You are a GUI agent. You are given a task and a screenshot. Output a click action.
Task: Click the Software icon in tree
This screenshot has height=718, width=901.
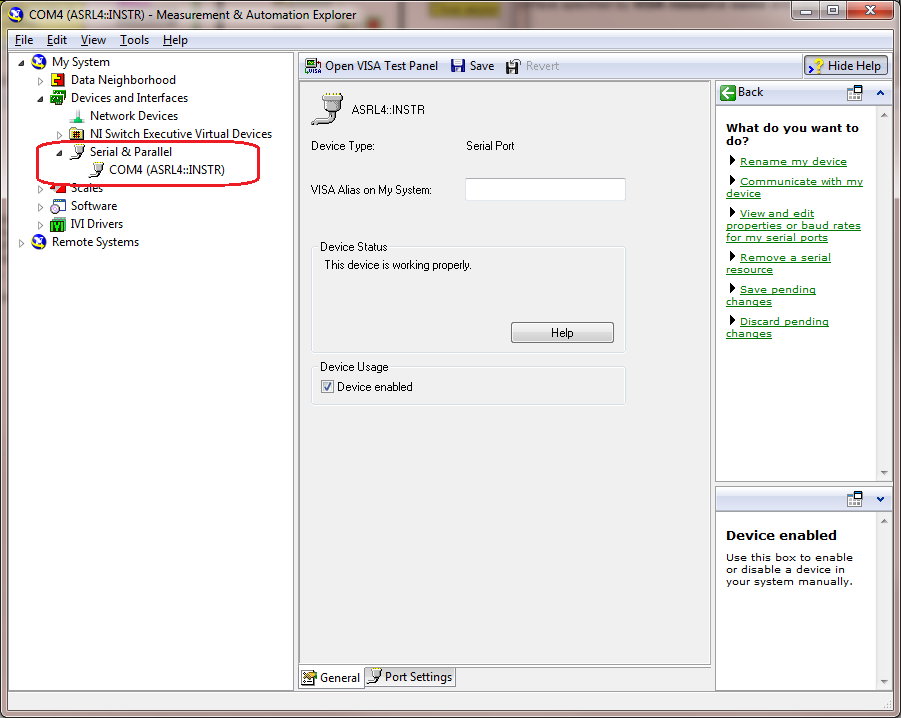click(x=58, y=206)
